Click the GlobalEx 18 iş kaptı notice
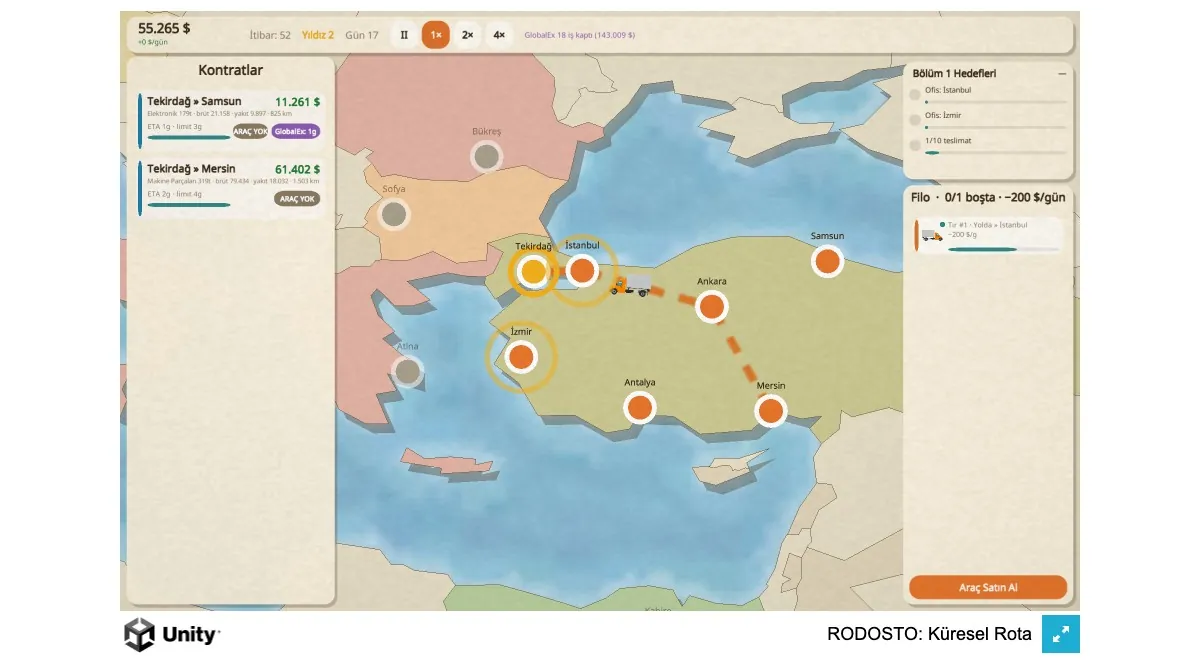Screen dimensions: 1200x664 click(580, 35)
